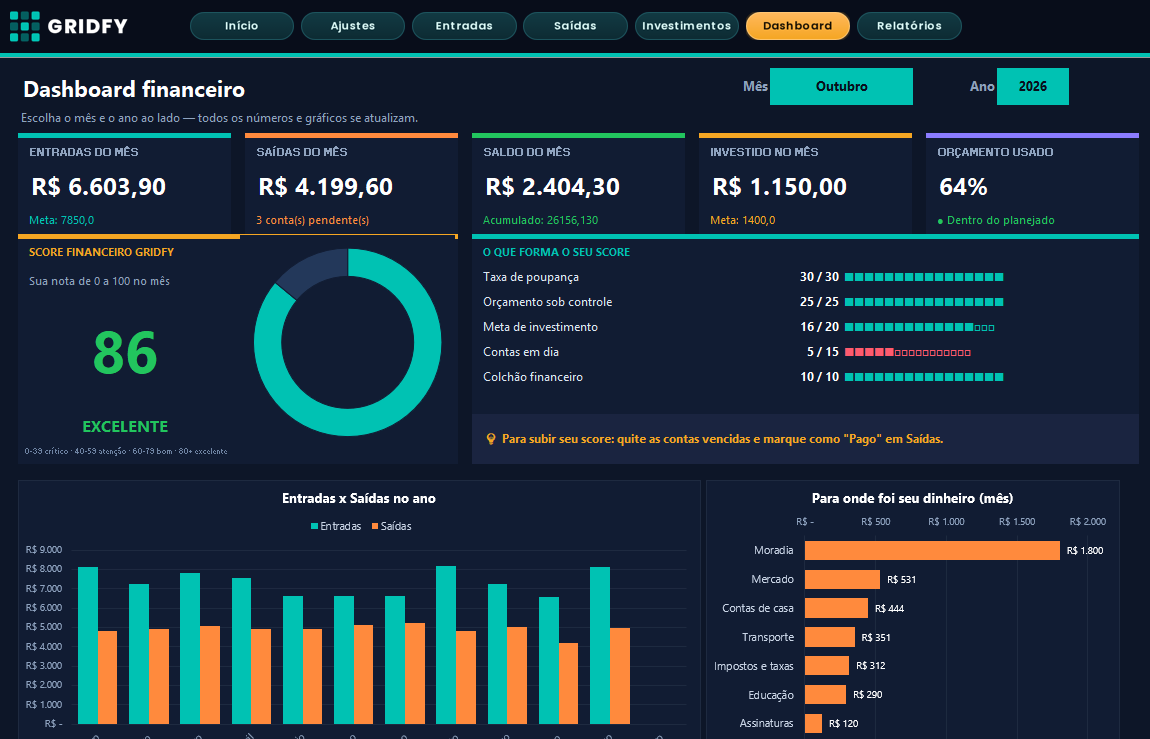Click the Saídas legend color marker
Image resolution: width=1150 pixels, height=739 pixels.
[x=376, y=526]
